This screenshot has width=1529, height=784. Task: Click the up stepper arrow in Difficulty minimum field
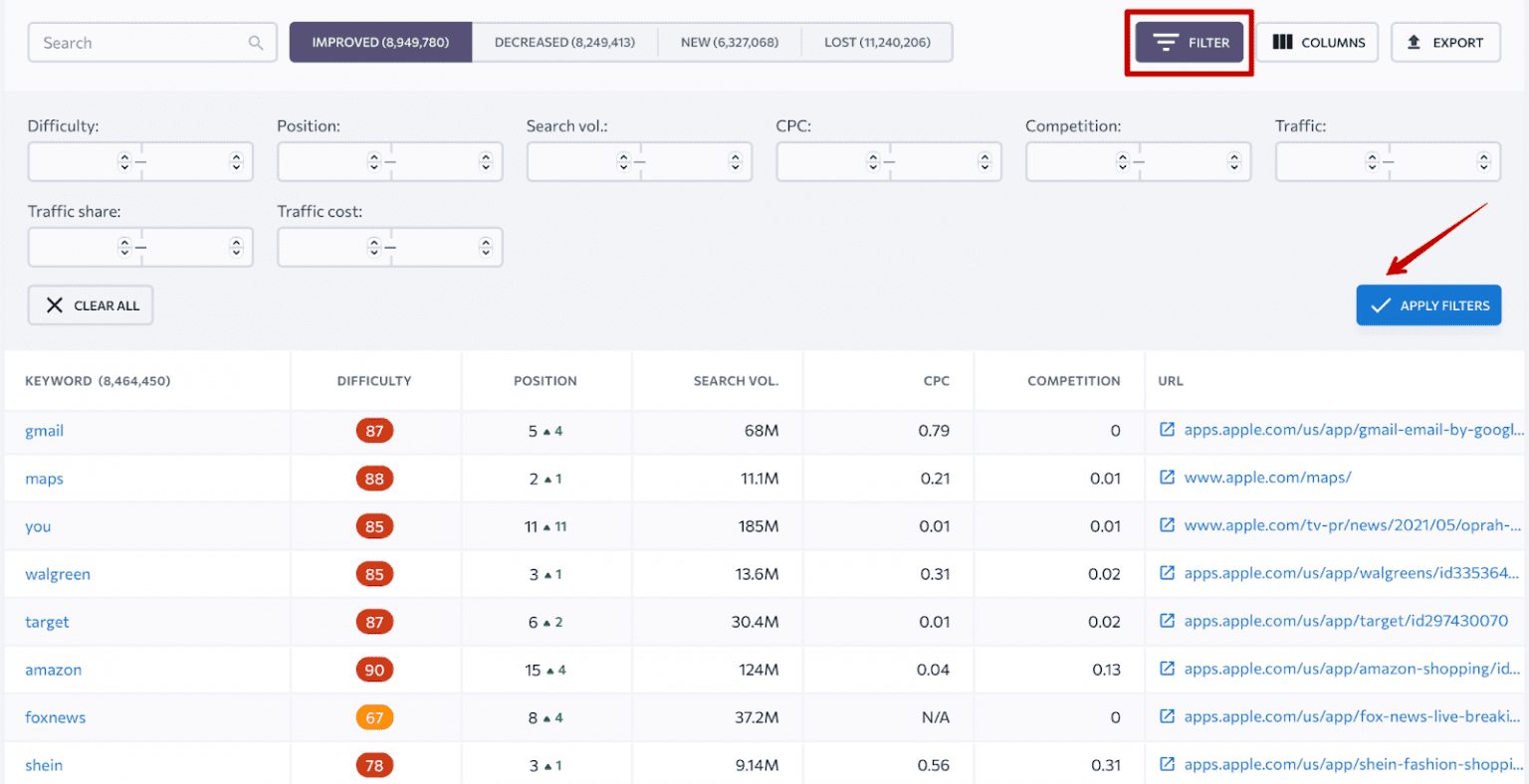pyautogui.click(x=123, y=155)
